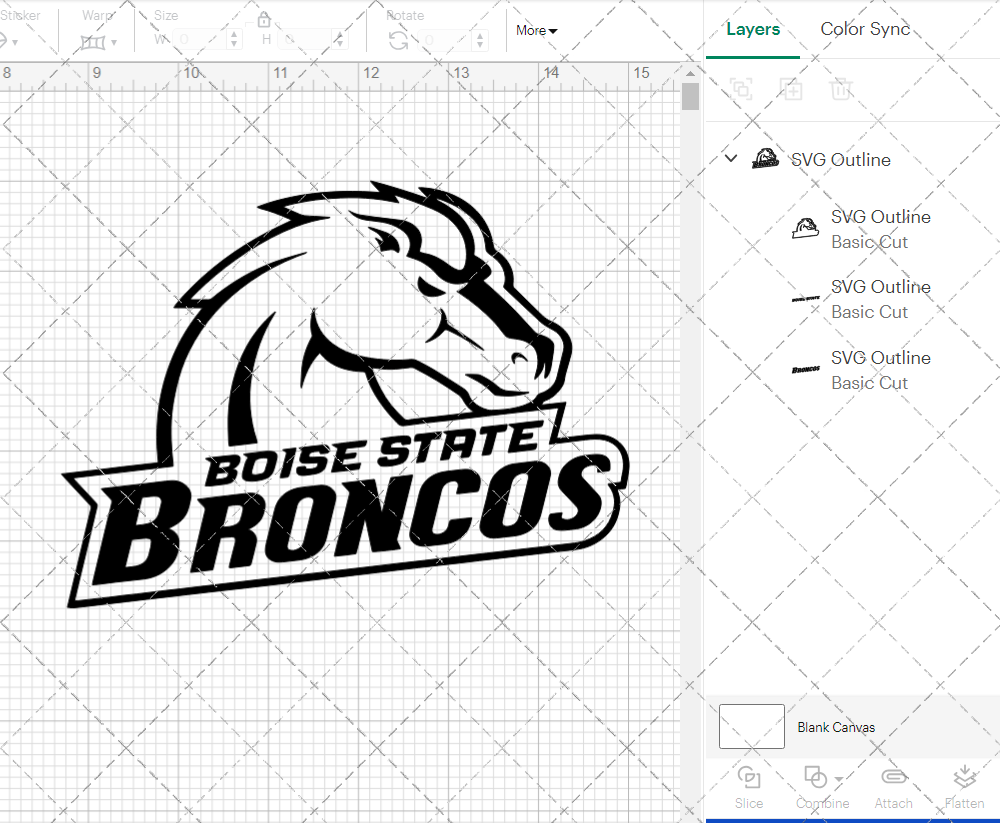The image size is (1000, 823).
Task: Open the More options dropdown
Action: [536, 31]
